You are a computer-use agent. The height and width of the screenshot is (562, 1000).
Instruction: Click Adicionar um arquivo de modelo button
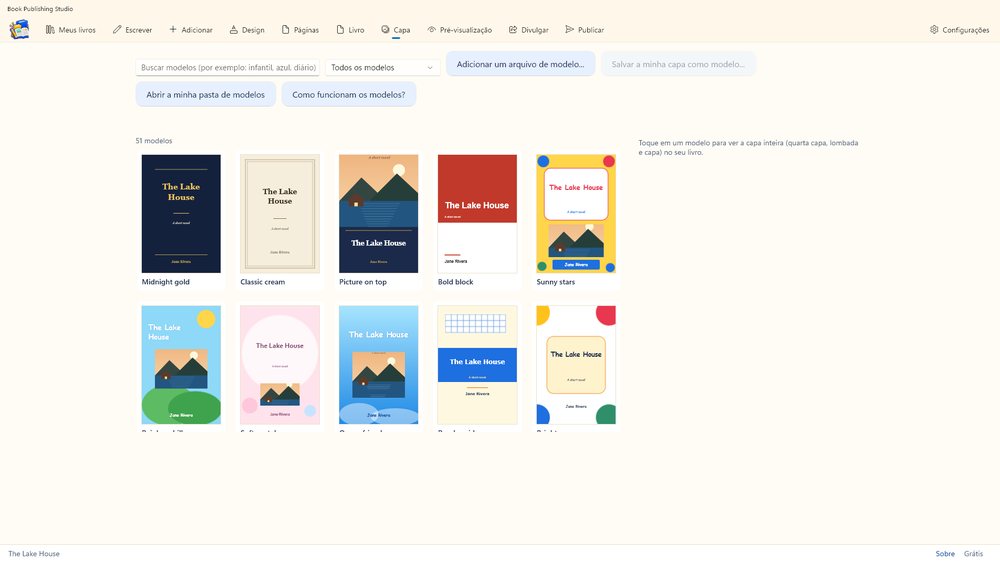click(520, 64)
